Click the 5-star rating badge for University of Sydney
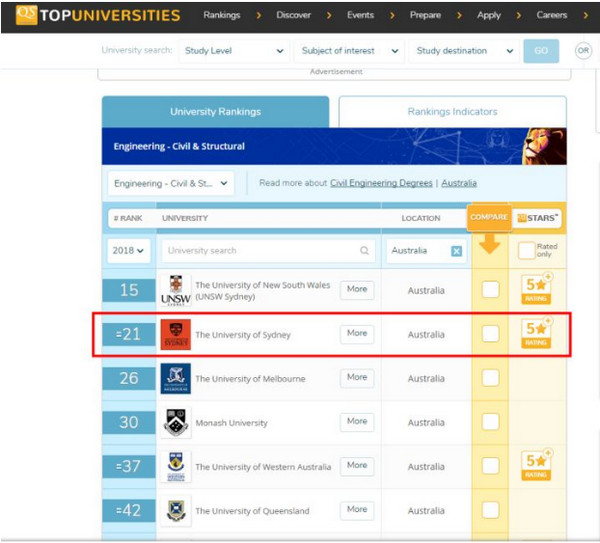The image size is (600, 543). click(536, 333)
